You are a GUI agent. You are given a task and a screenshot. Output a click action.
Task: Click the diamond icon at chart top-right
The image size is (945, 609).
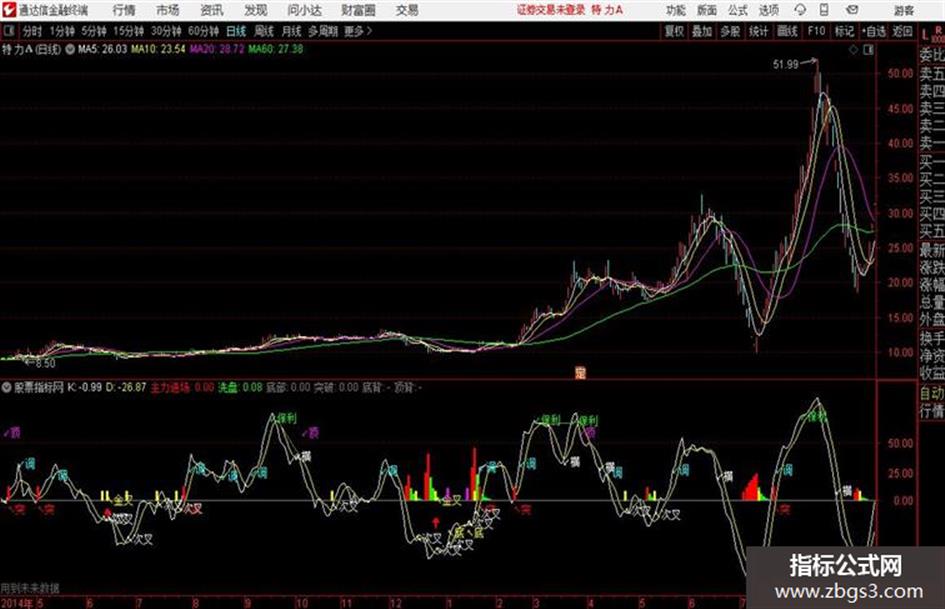coord(853,50)
